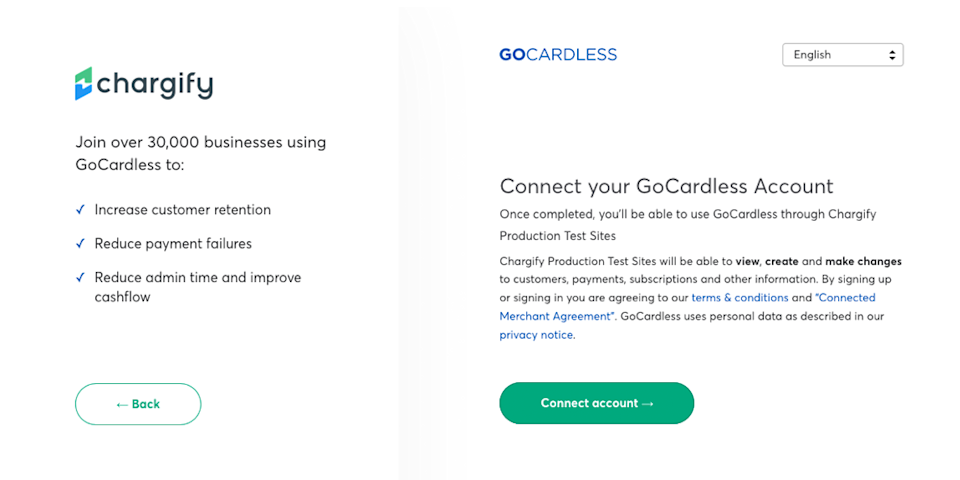Open the terms & conditions link

(740, 298)
